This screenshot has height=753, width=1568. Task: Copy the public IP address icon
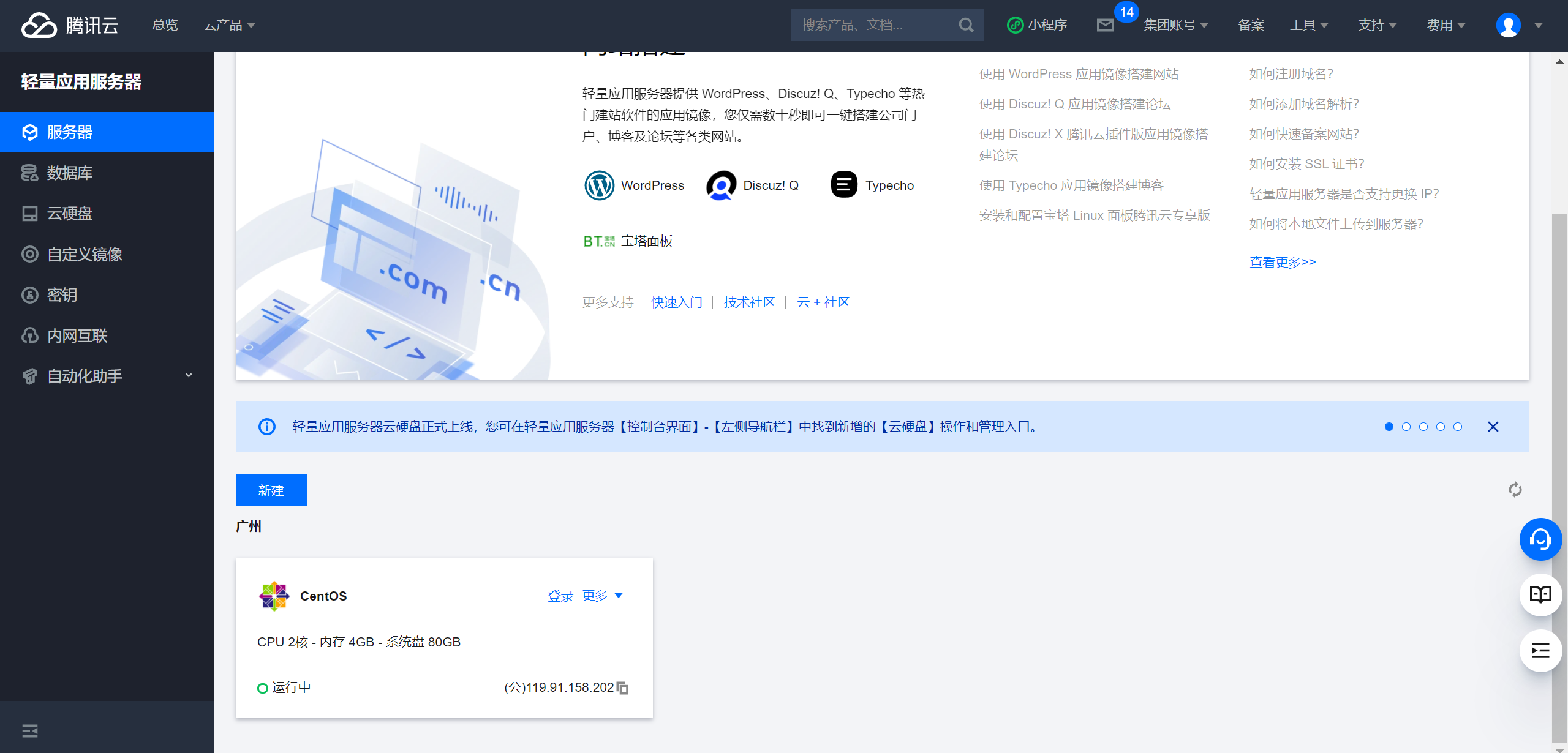coord(623,688)
